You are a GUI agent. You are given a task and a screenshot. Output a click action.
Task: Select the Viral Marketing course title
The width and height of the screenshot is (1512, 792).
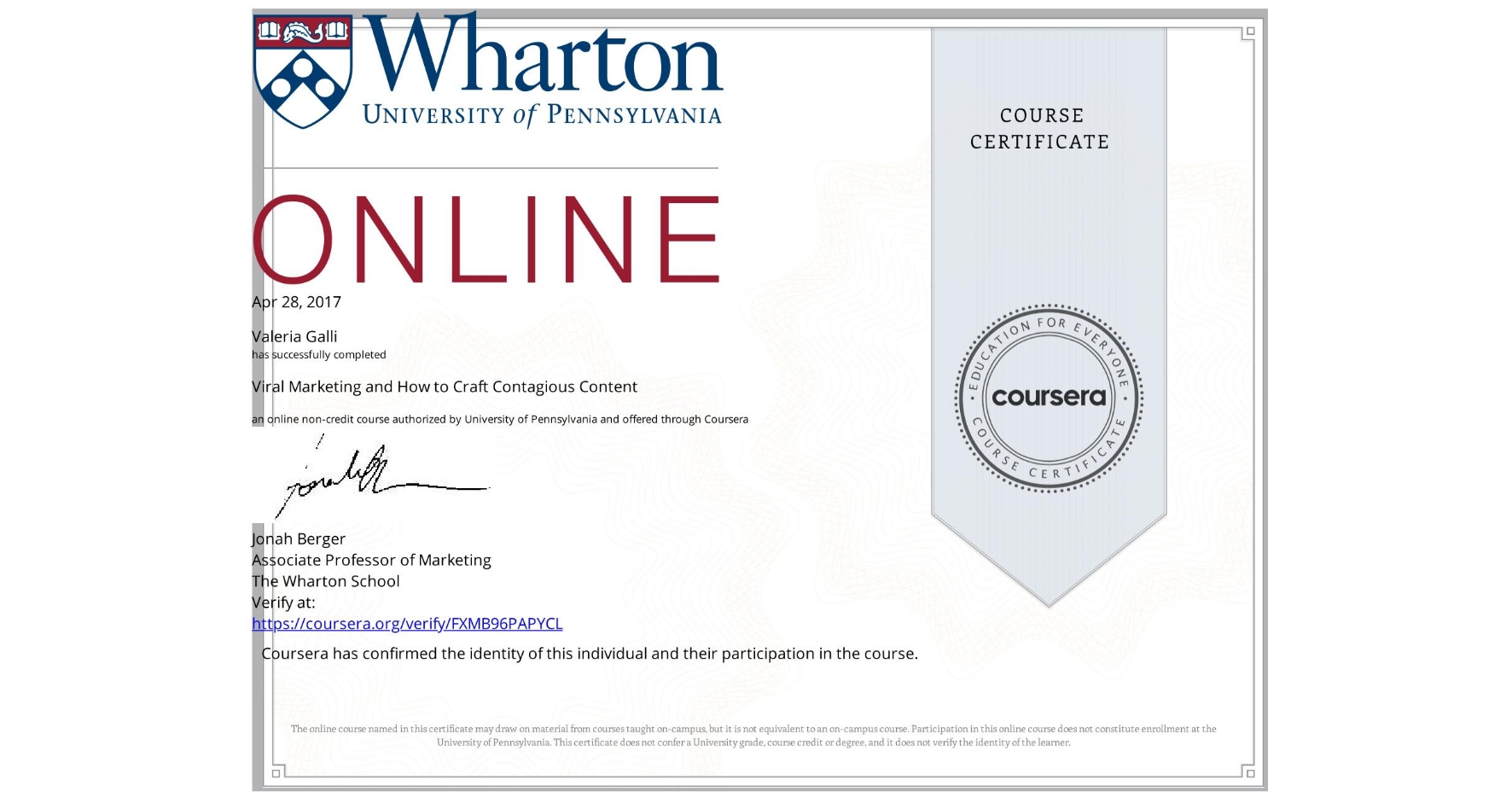pyautogui.click(x=445, y=387)
